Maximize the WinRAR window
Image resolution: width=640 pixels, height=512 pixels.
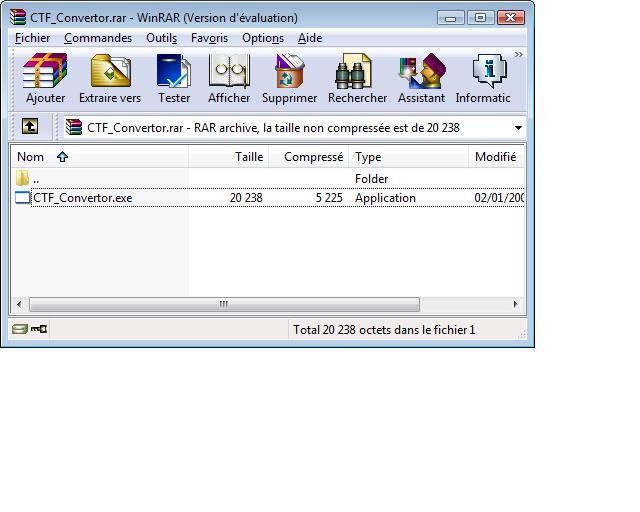click(x=480, y=18)
